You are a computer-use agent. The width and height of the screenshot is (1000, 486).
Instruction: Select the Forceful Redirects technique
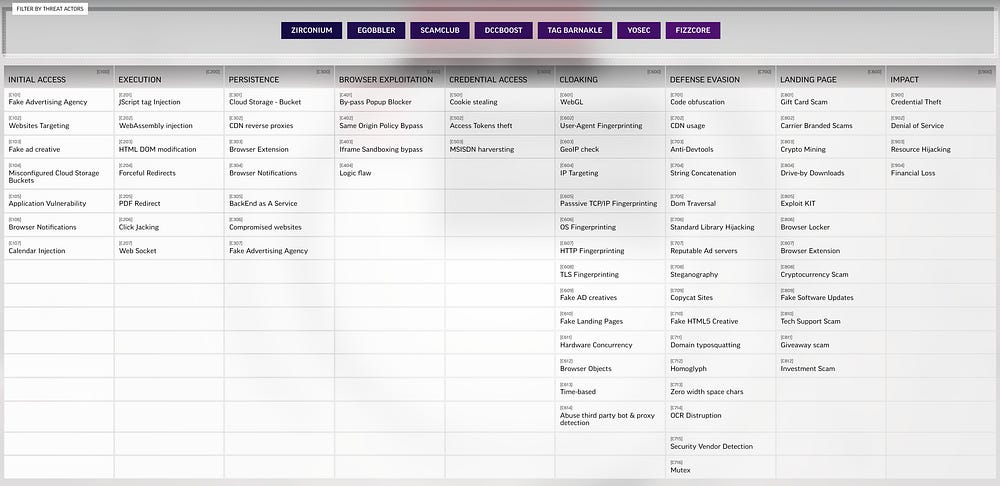pyautogui.click(x=169, y=173)
